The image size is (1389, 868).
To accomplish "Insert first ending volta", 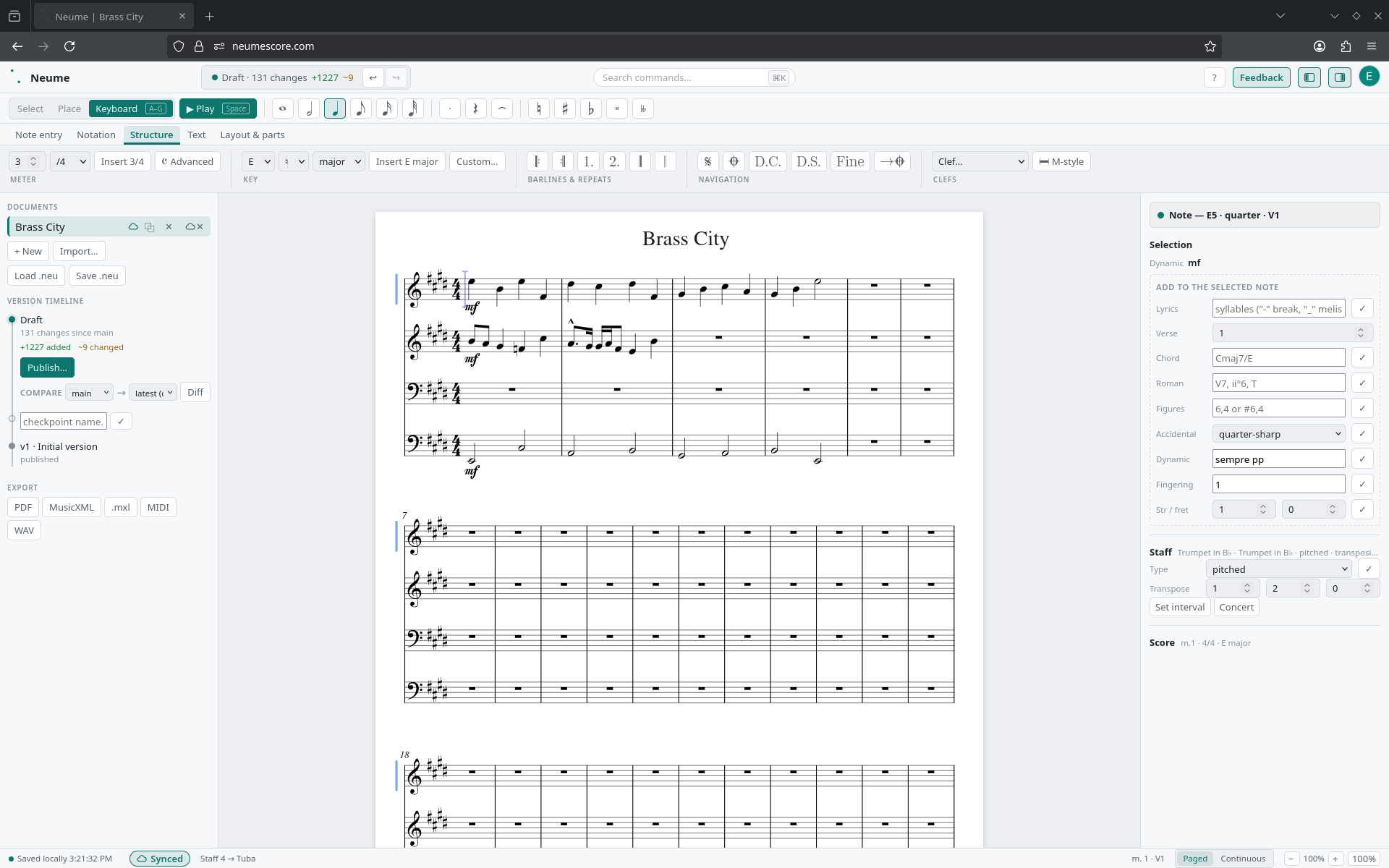I will tap(588, 161).
